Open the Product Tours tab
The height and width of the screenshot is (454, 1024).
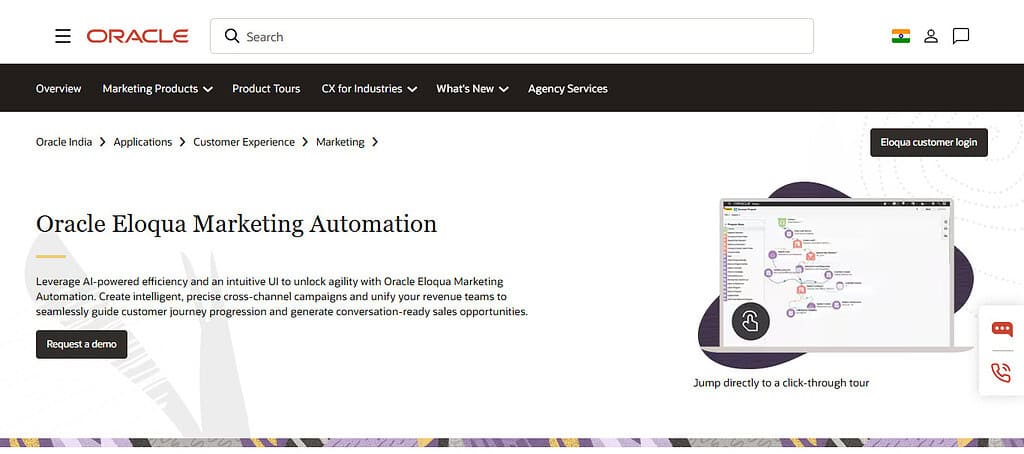(x=266, y=88)
